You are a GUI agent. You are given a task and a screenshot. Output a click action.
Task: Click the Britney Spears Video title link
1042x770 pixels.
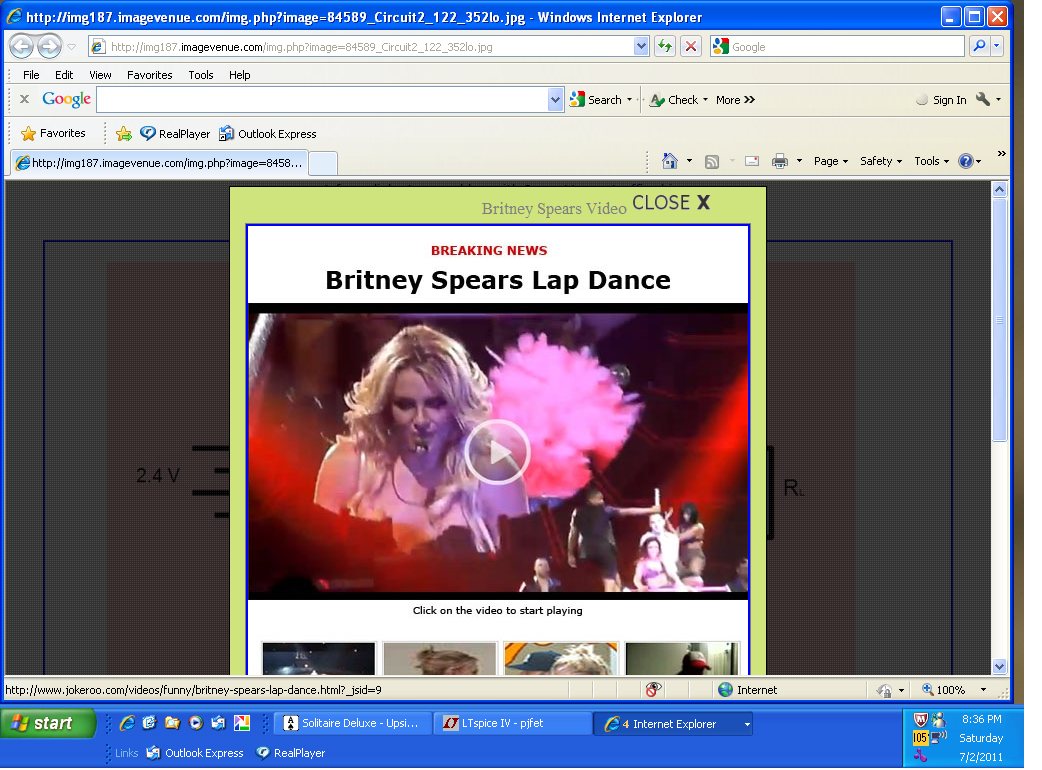554,209
